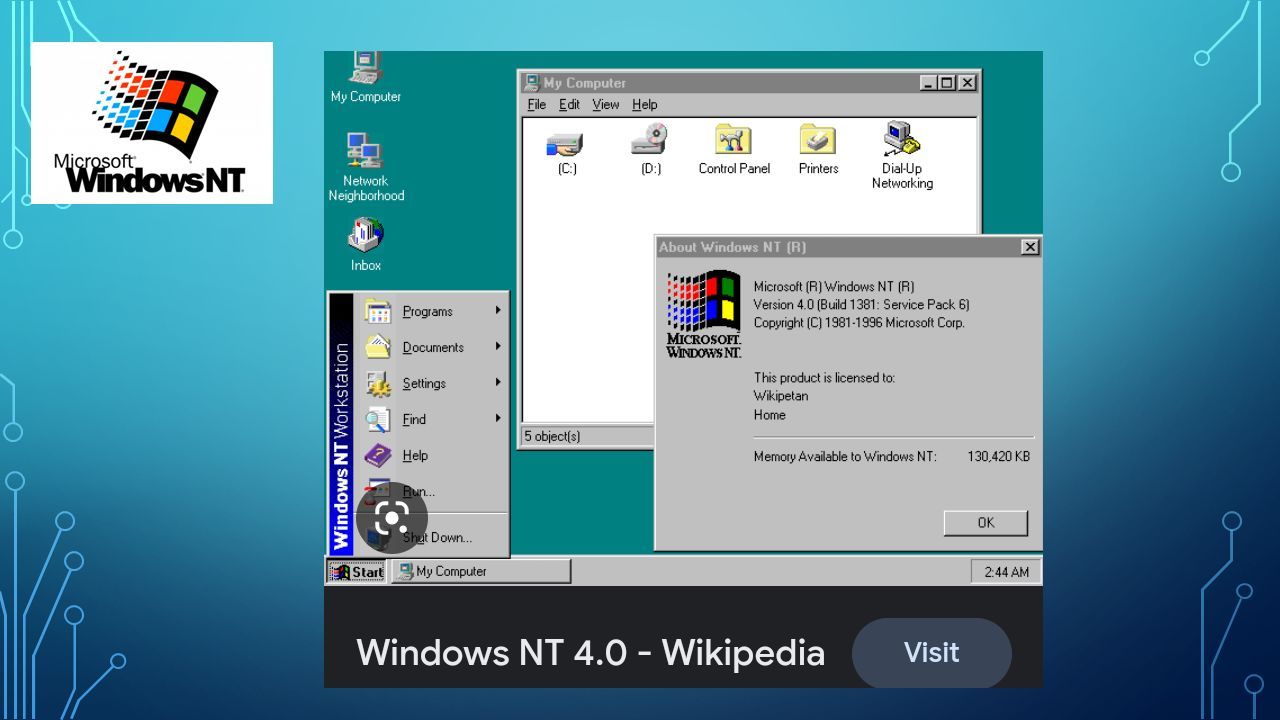The width and height of the screenshot is (1280, 720).
Task: Maximize the My Computer window
Action: [948, 83]
